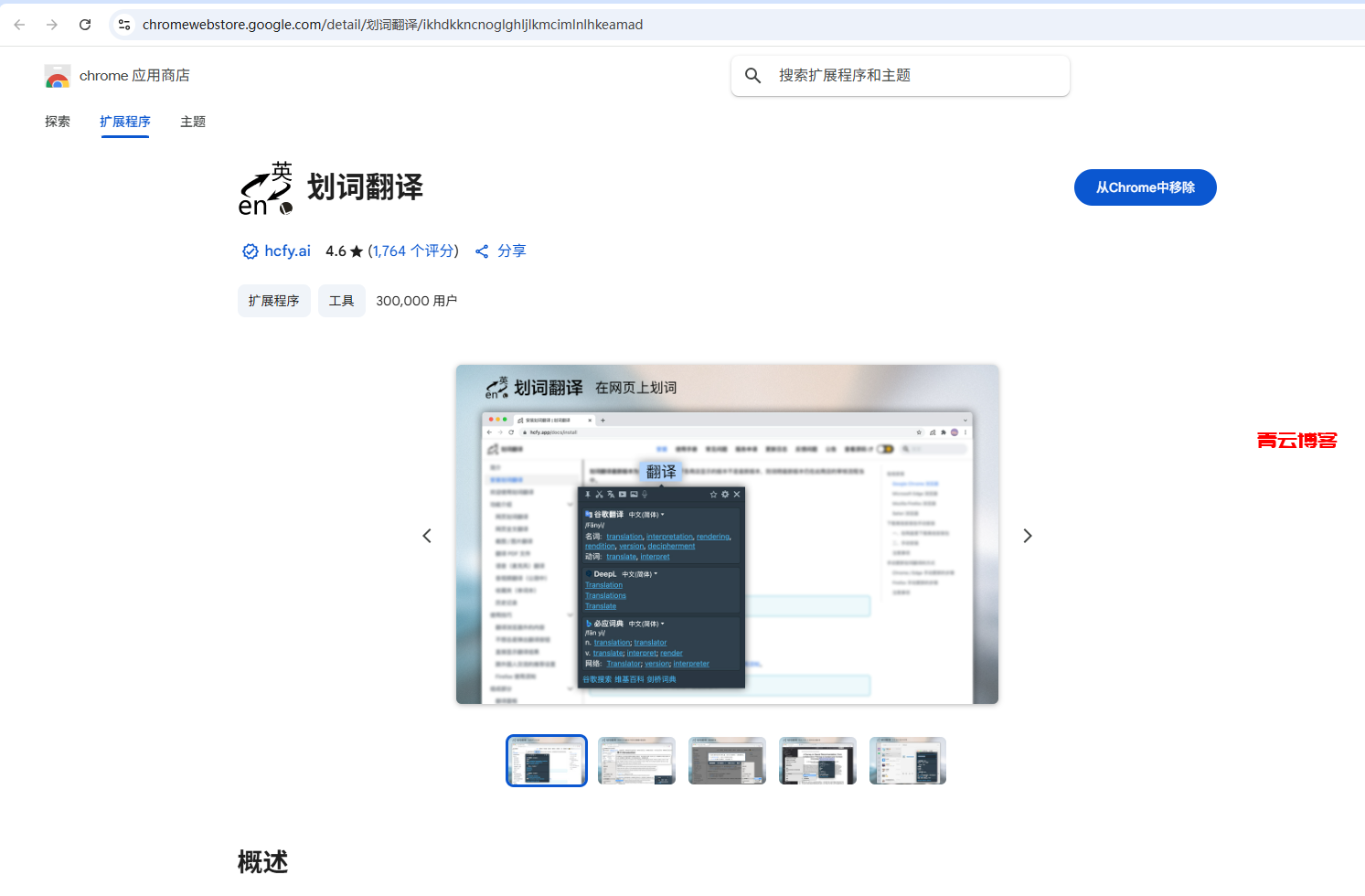Image resolution: width=1365 pixels, height=896 pixels.
Task: Show previous screenshot with left chevron
Action: pyautogui.click(x=427, y=536)
